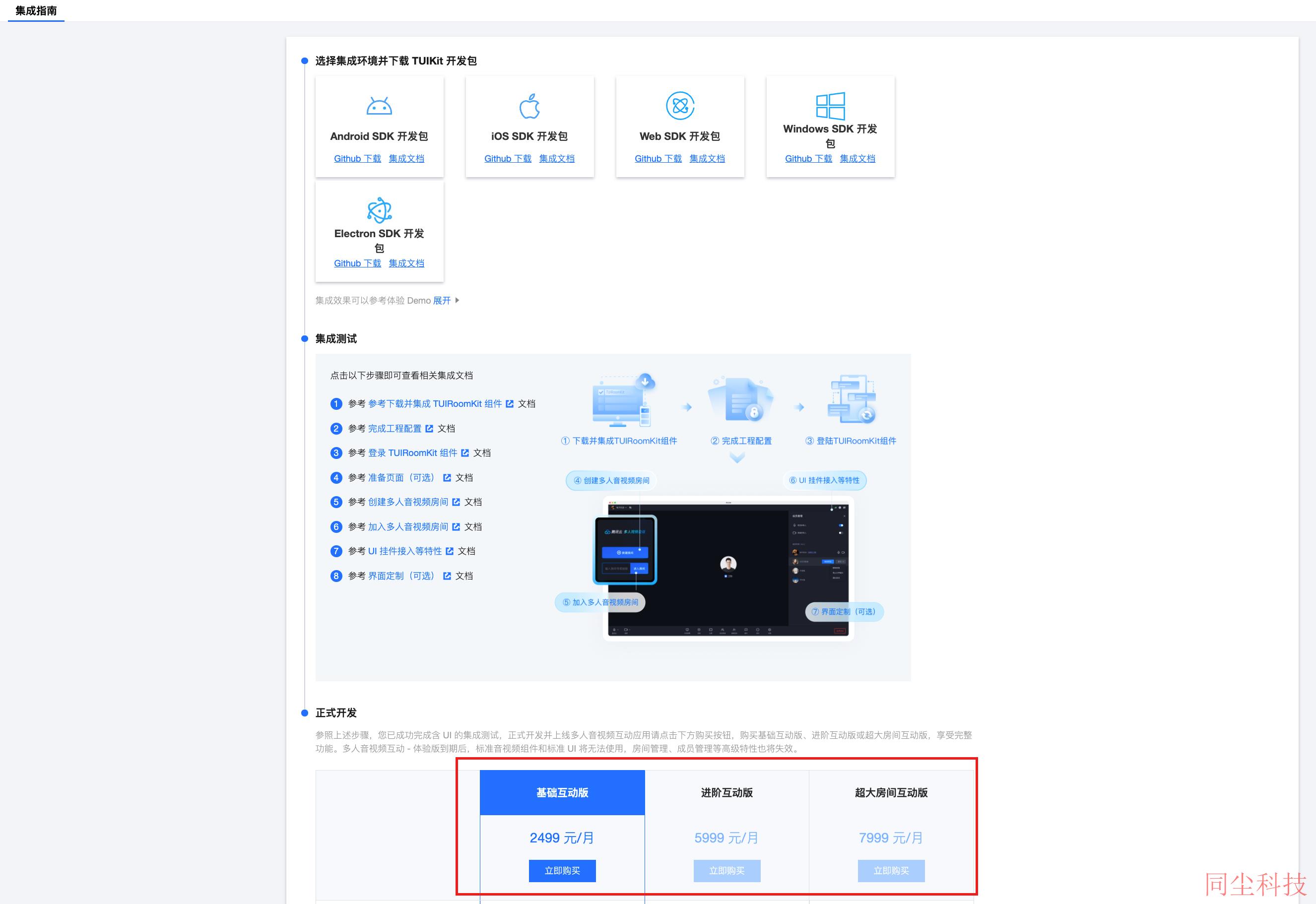
Task: Click the 5999 元/月 price text
Action: 727,838
